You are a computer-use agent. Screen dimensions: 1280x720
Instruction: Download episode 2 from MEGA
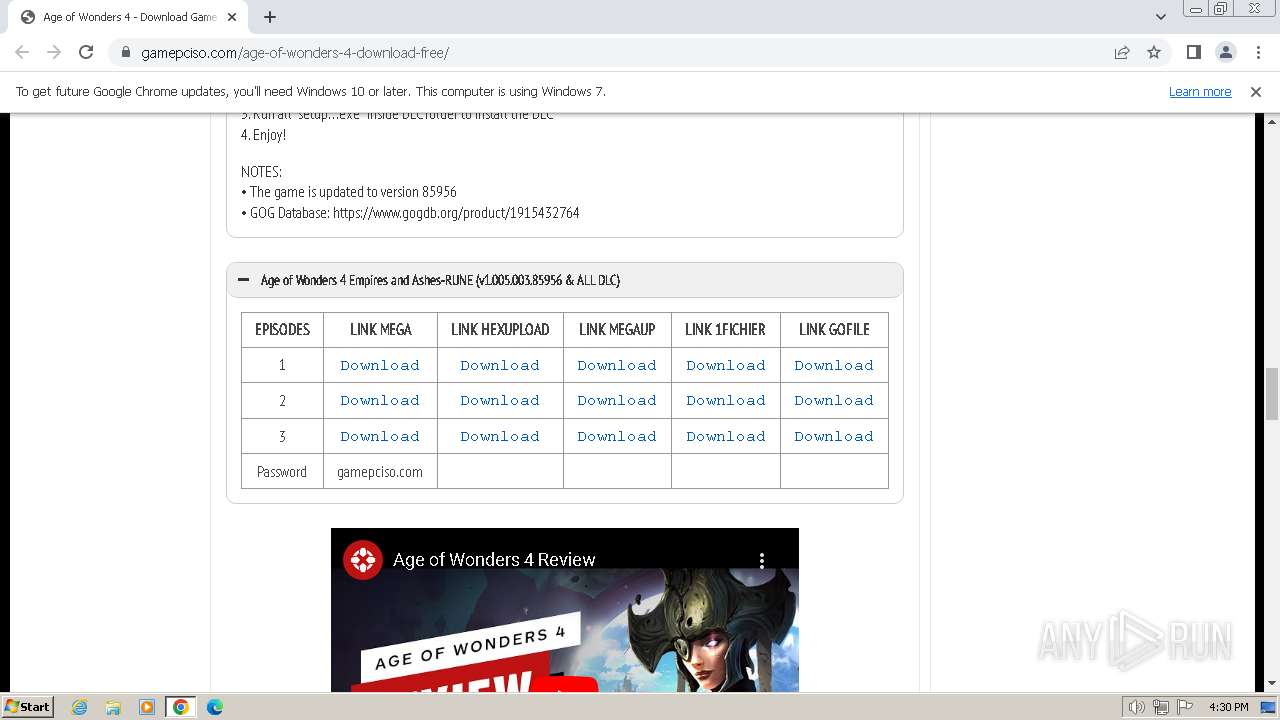[x=380, y=400]
